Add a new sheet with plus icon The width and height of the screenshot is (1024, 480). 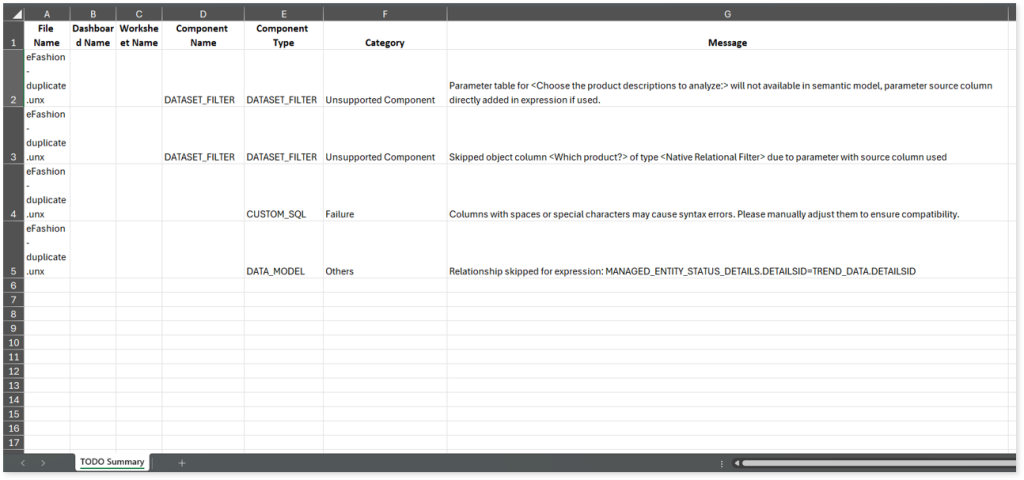[x=182, y=463]
